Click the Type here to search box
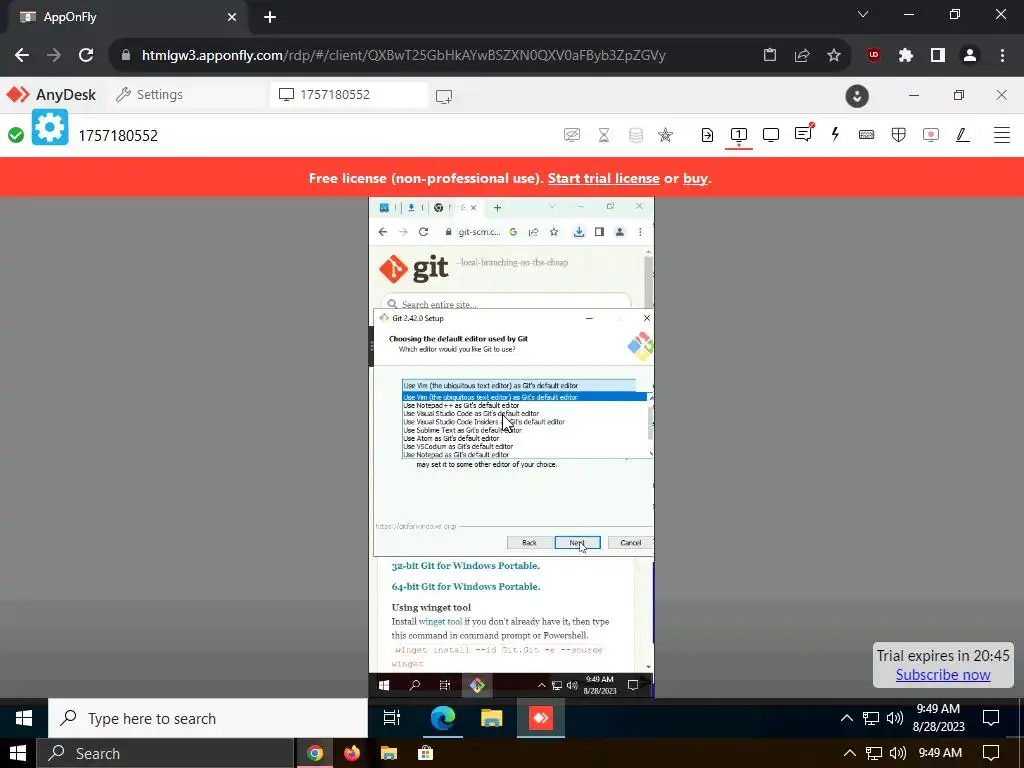This screenshot has height=768, width=1024. pyautogui.click(x=208, y=718)
